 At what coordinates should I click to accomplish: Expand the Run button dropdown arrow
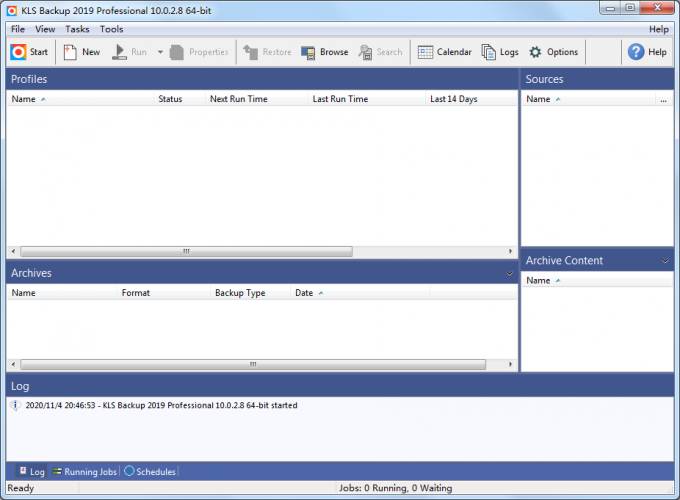160,52
